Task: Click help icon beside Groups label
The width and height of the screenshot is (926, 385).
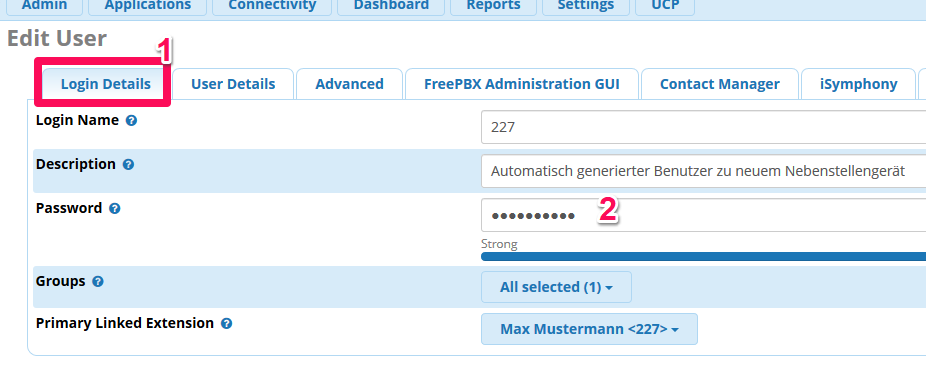Action: (x=98, y=282)
